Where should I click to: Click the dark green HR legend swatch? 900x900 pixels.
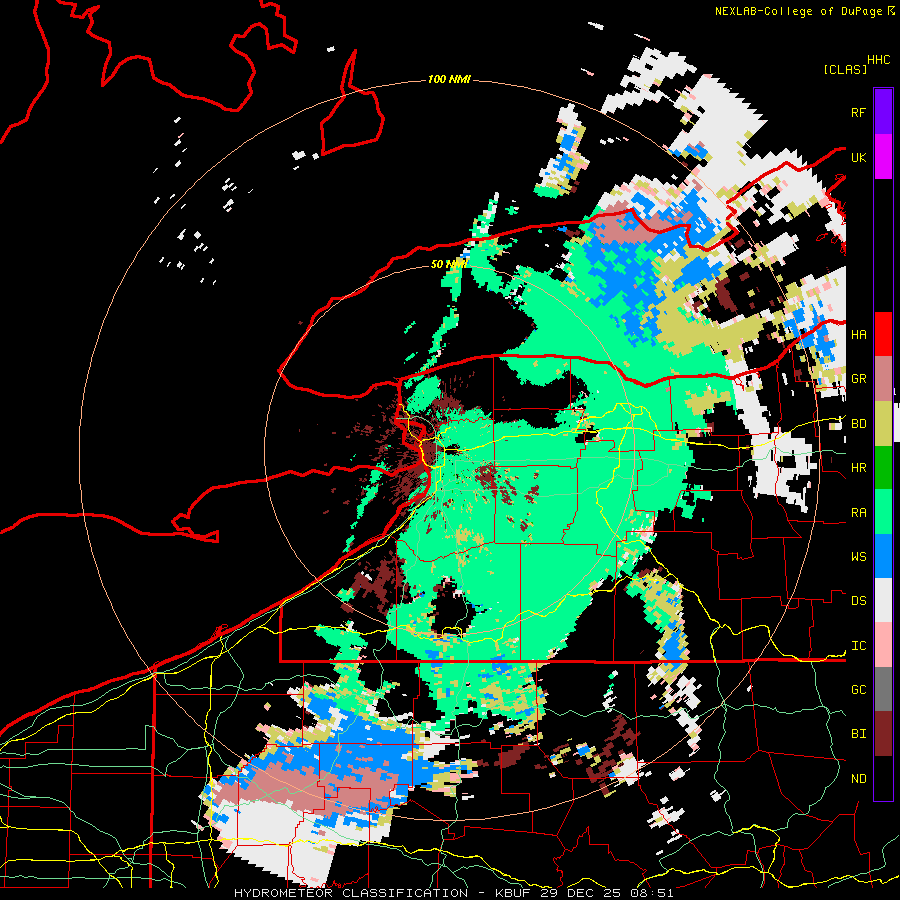tap(883, 468)
